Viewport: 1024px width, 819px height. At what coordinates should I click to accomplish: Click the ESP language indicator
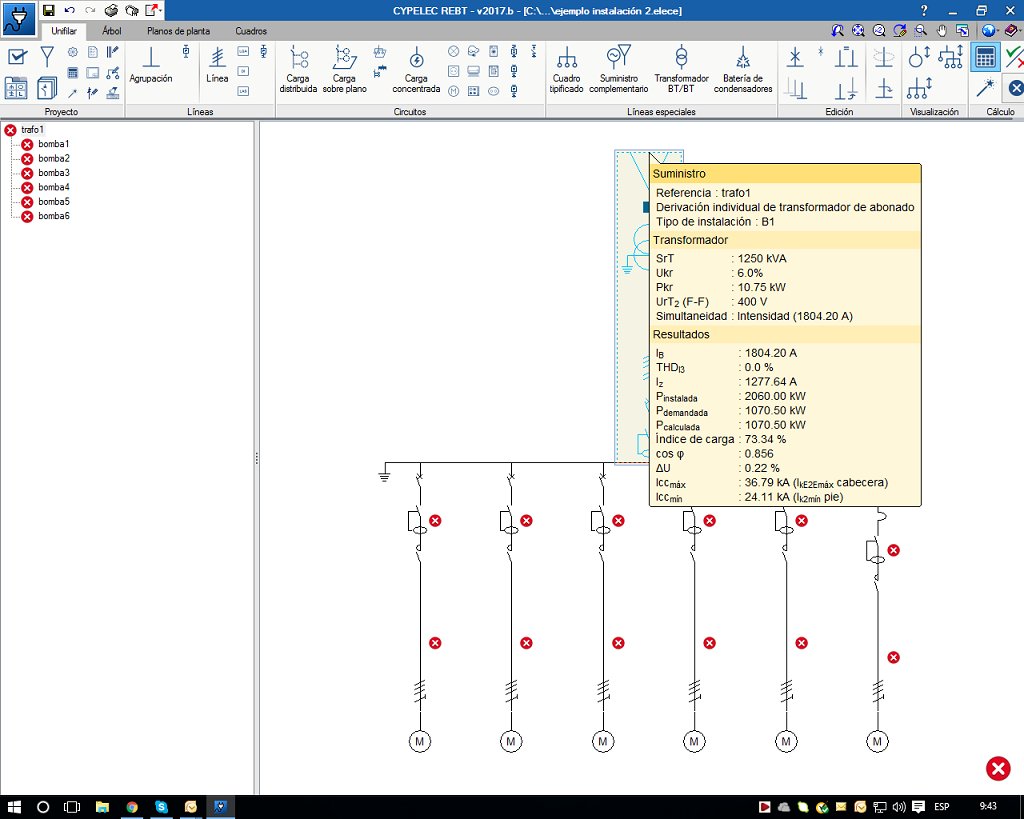pyautogui.click(x=942, y=807)
